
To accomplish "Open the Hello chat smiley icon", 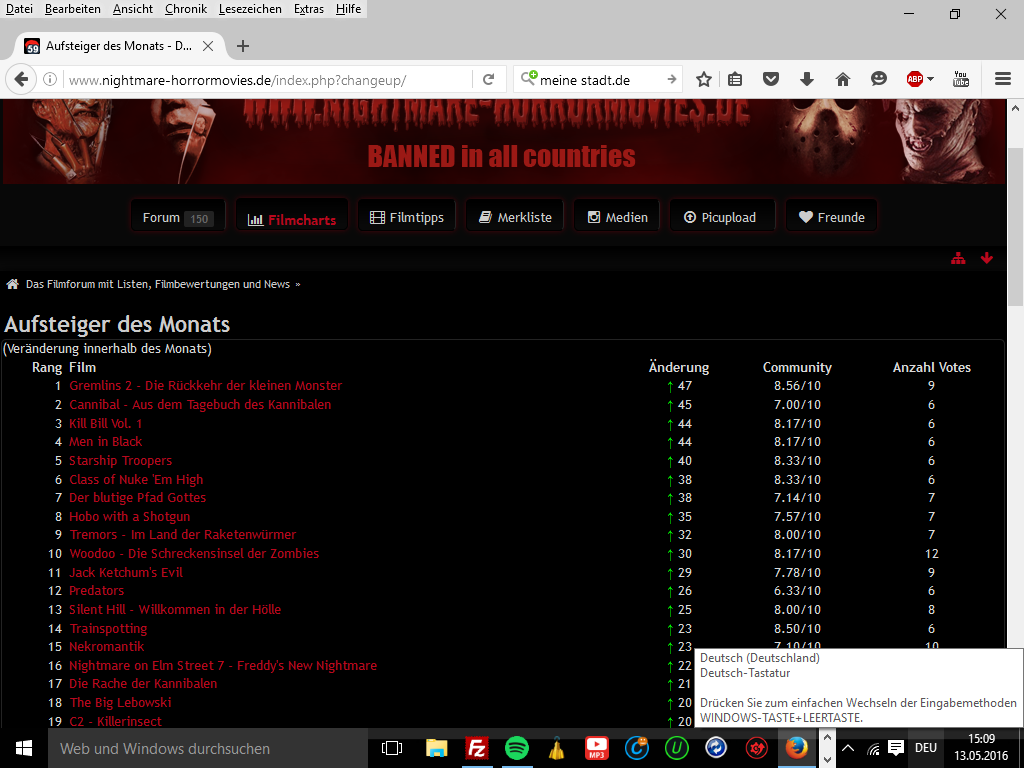I will [879, 79].
